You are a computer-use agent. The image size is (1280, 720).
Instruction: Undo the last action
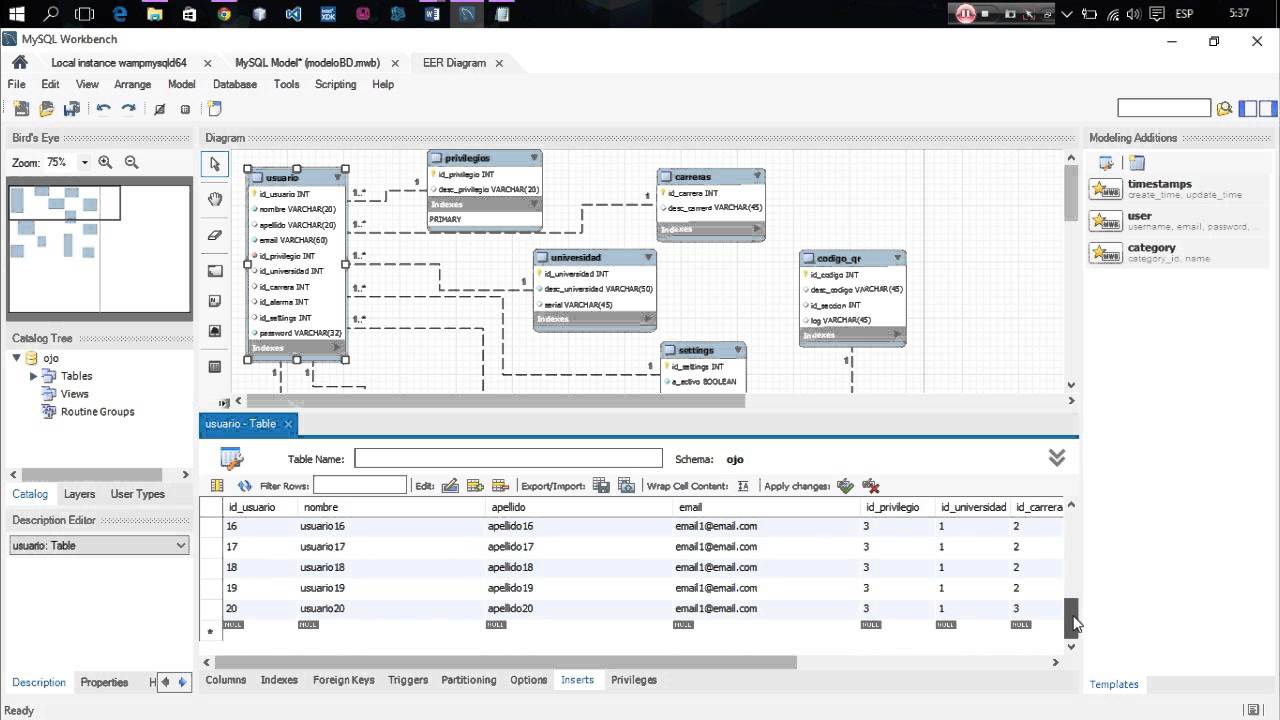pyautogui.click(x=103, y=109)
